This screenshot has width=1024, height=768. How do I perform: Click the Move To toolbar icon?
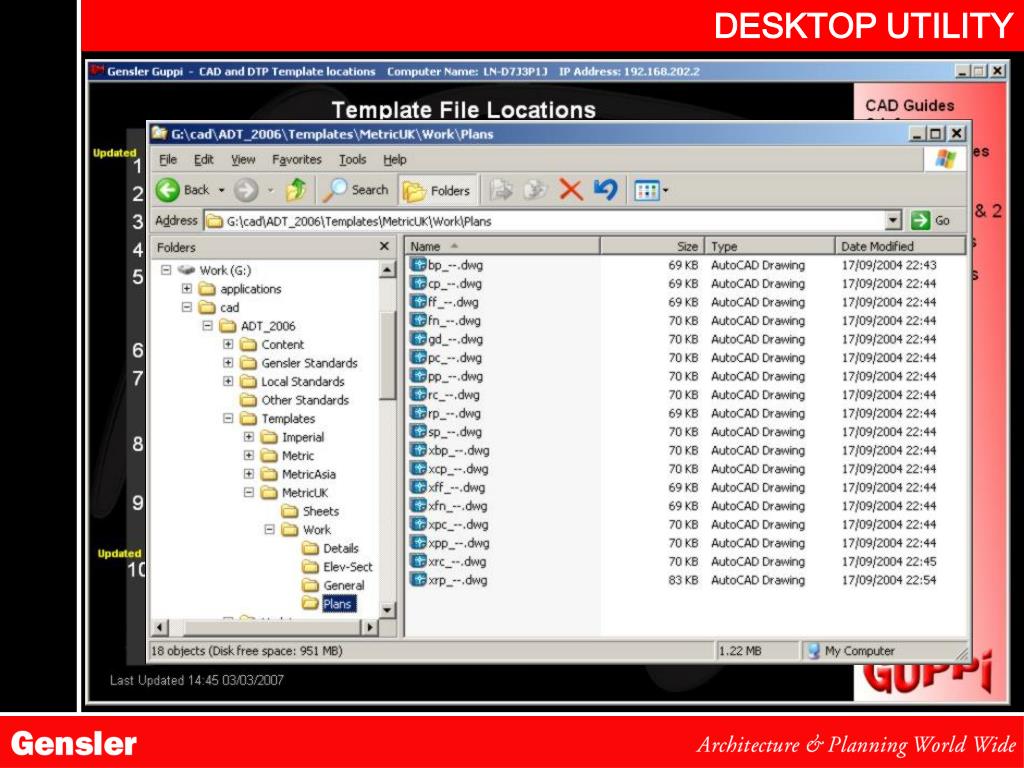pyautogui.click(x=502, y=190)
